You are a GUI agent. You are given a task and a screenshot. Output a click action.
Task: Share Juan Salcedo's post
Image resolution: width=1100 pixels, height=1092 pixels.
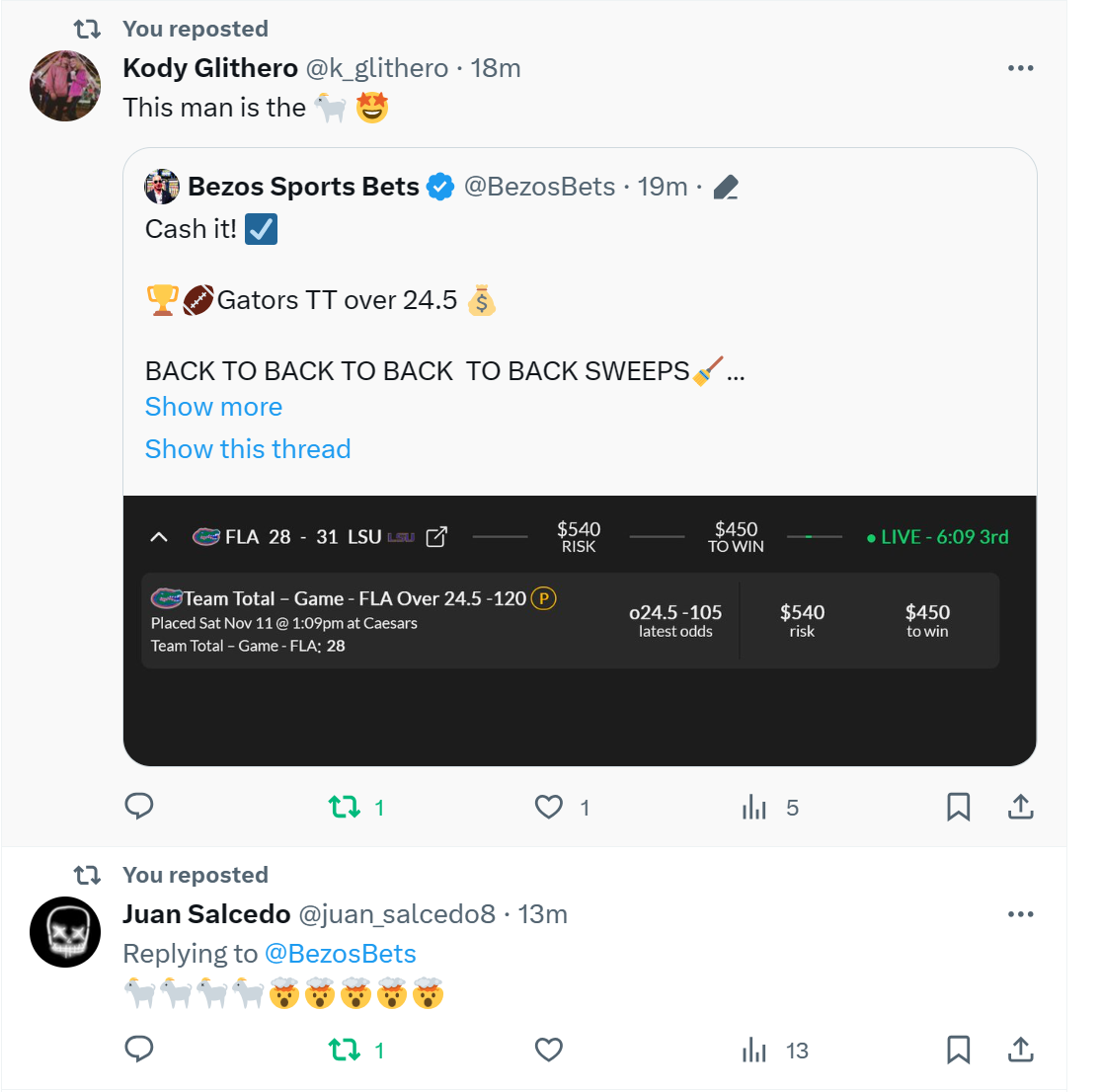click(1020, 1050)
